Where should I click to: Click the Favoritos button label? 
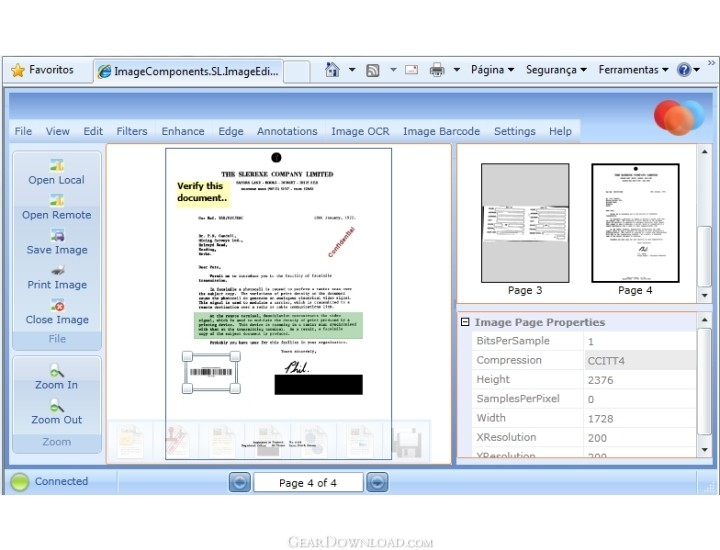(51, 70)
